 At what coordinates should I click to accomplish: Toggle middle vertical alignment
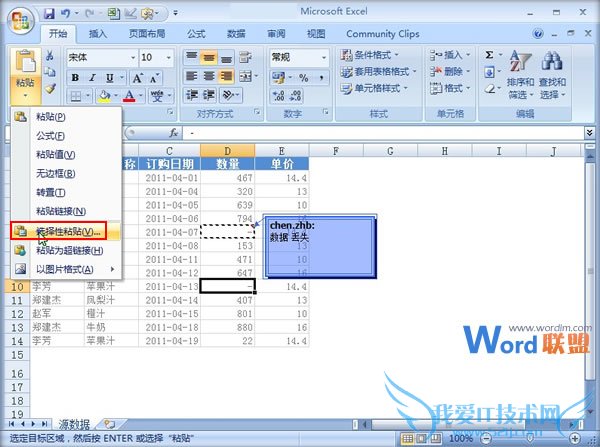[x=209, y=57]
